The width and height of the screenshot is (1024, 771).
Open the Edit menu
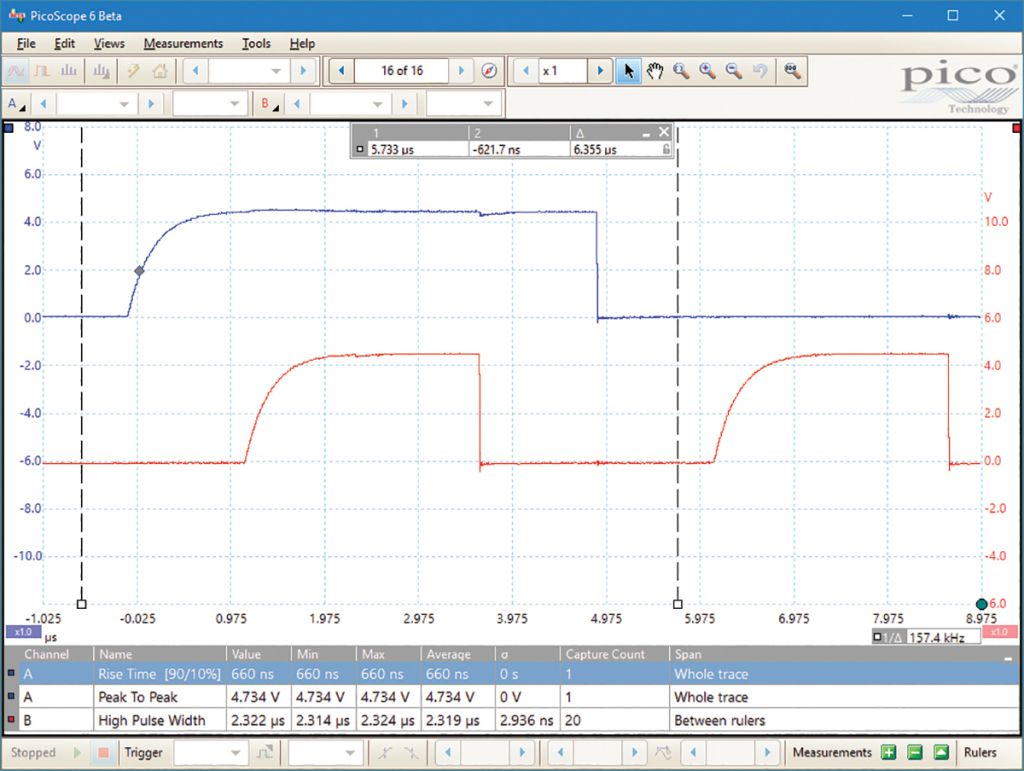pyautogui.click(x=65, y=44)
